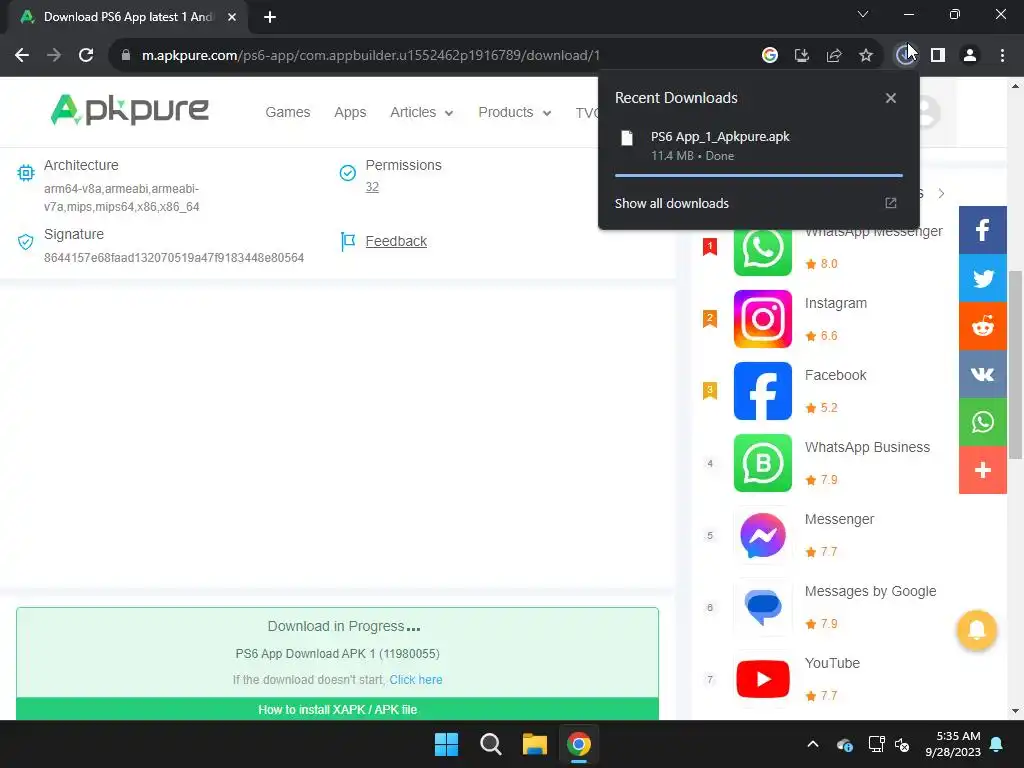This screenshot has height=768, width=1024.
Task: Click the Feedback flag icon
Action: pos(348,242)
